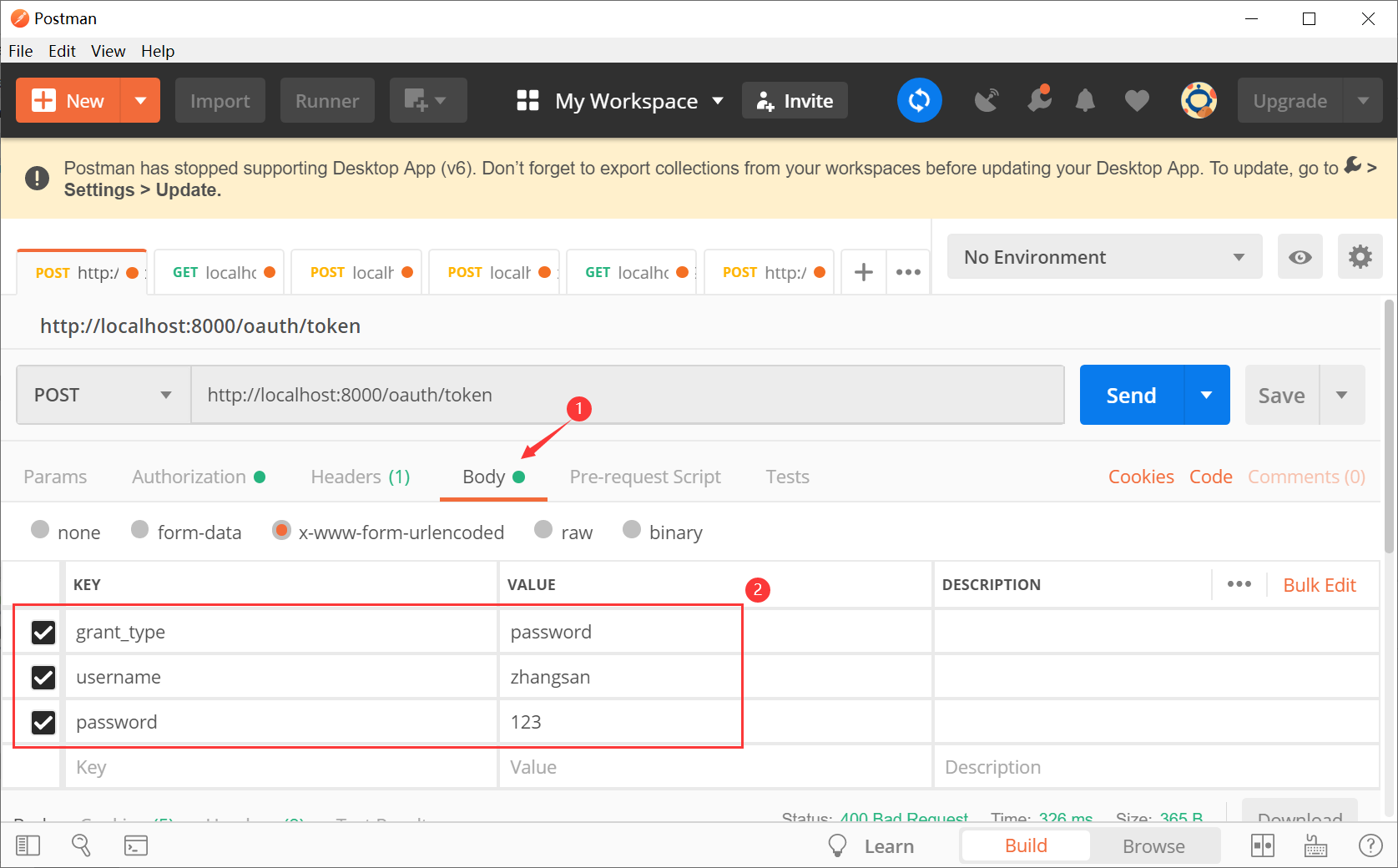Image resolution: width=1398 pixels, height=868 pixels.
Task: Click the empty Value input field
Action: click(715, 767)
